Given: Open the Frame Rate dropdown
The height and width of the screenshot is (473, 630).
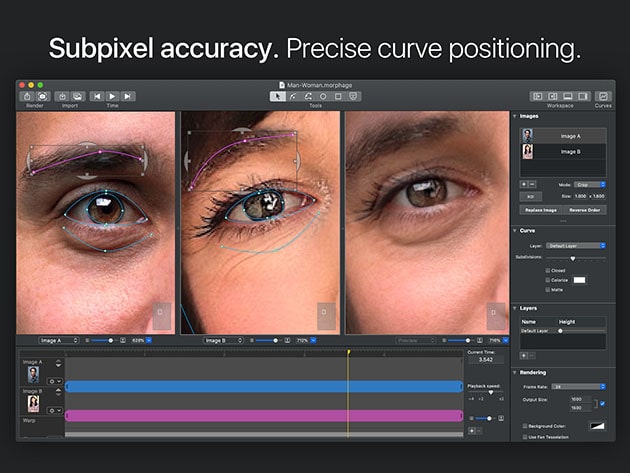Looking at the screenshot, I should coord(578,387).
